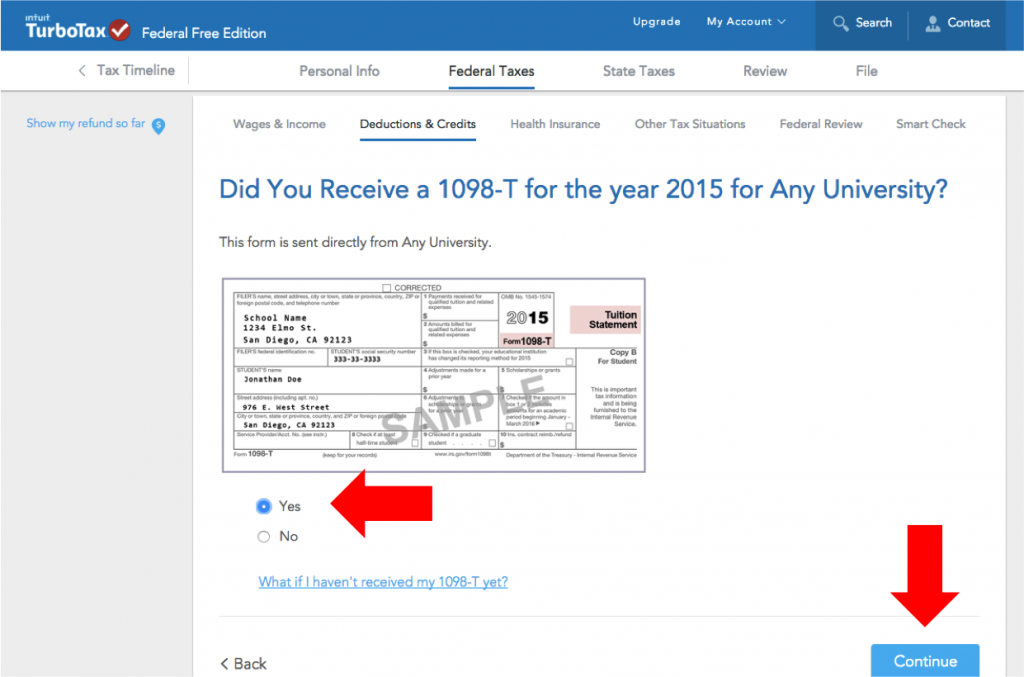Select the No radio button
Image resolution: width=1024 pixels, height=677 pixels.
point(261,536)
